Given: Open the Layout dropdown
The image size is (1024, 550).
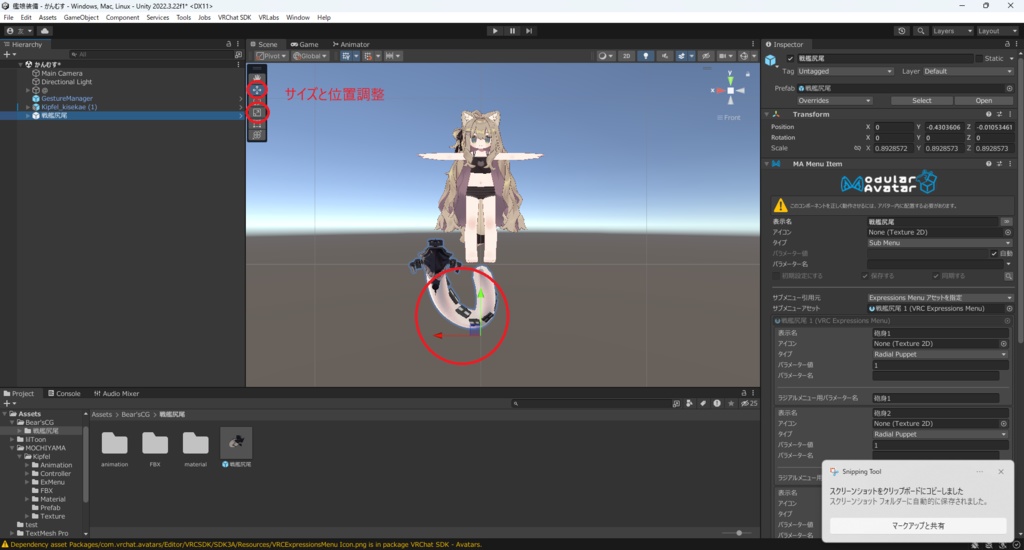Looking at the screenshot, I should pyautogui.click(x=997, y=31).
